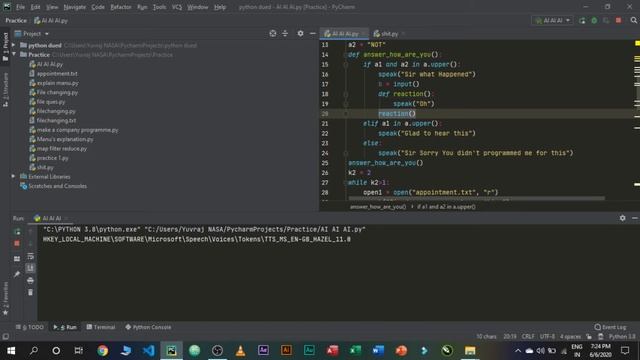Open run configuration dropdown AI AI AI
The height and width of the screenshot is (360, 640).
point(552,20)
